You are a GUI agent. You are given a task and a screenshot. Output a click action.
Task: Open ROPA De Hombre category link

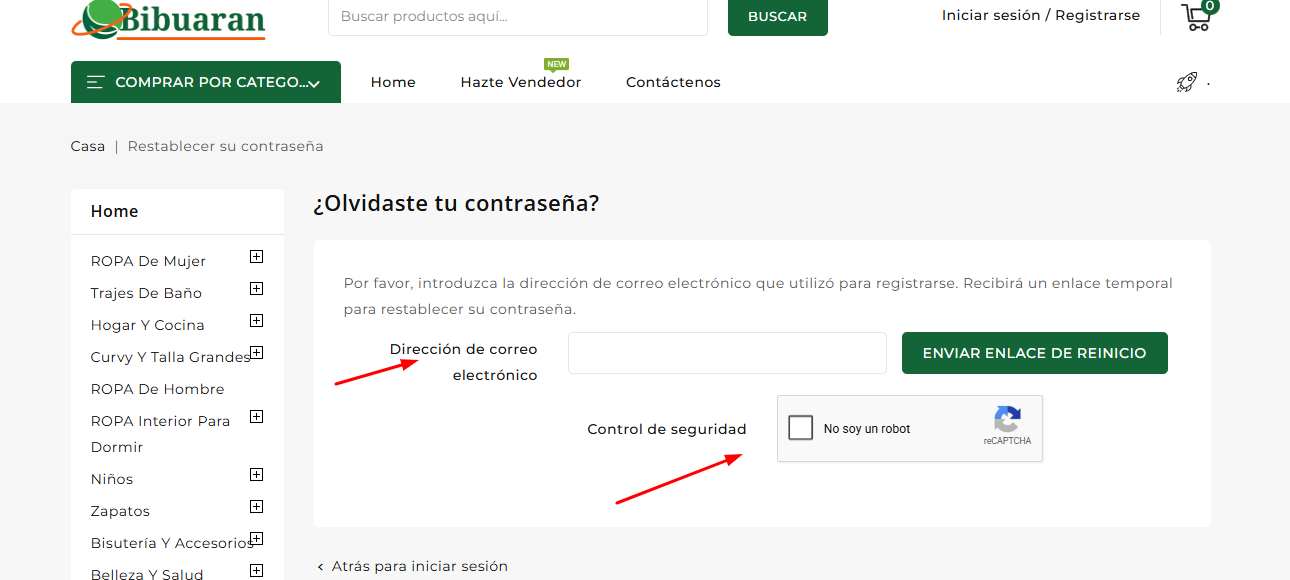point(157,389)
